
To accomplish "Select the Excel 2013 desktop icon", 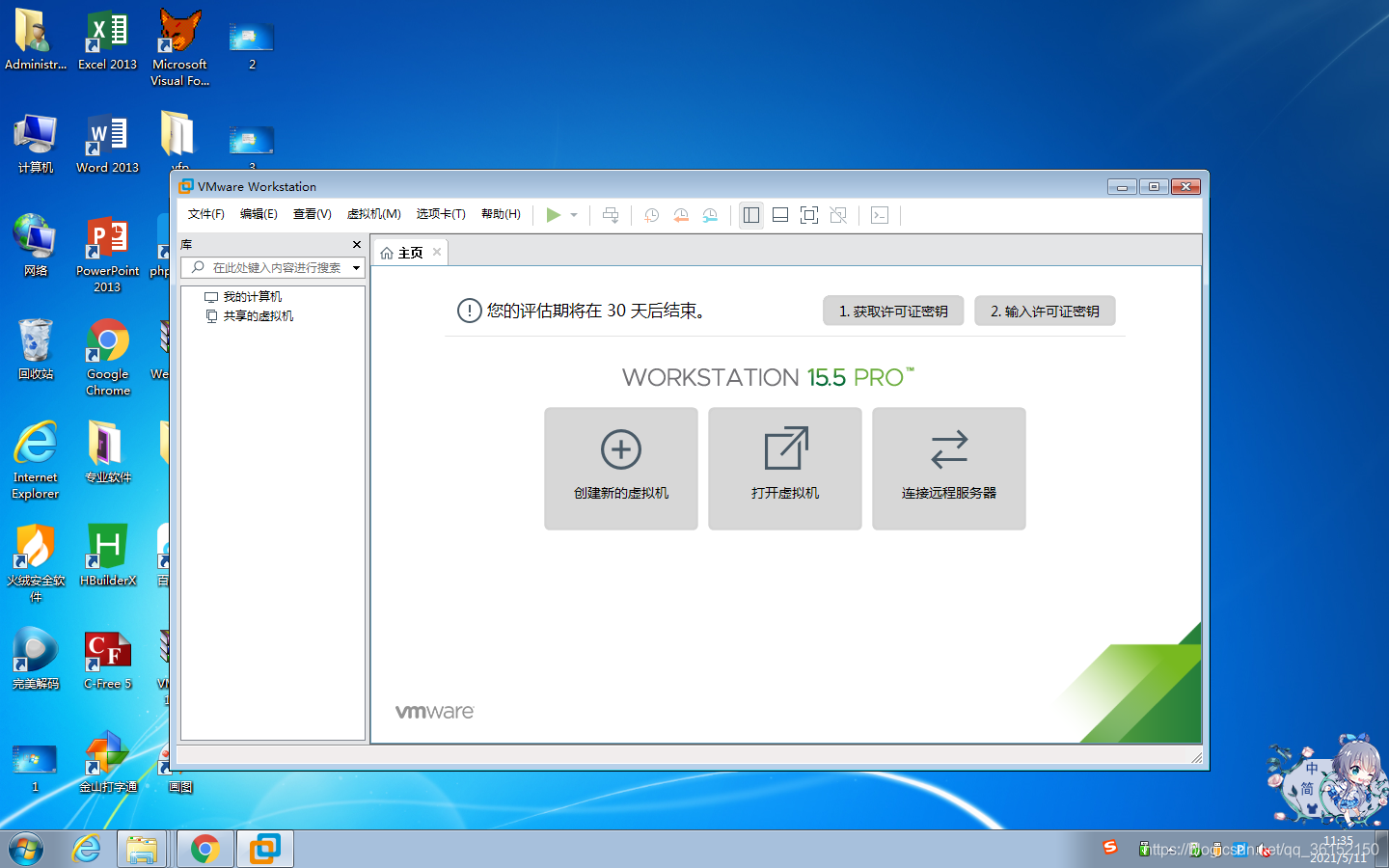I will (x=107, y=40).
